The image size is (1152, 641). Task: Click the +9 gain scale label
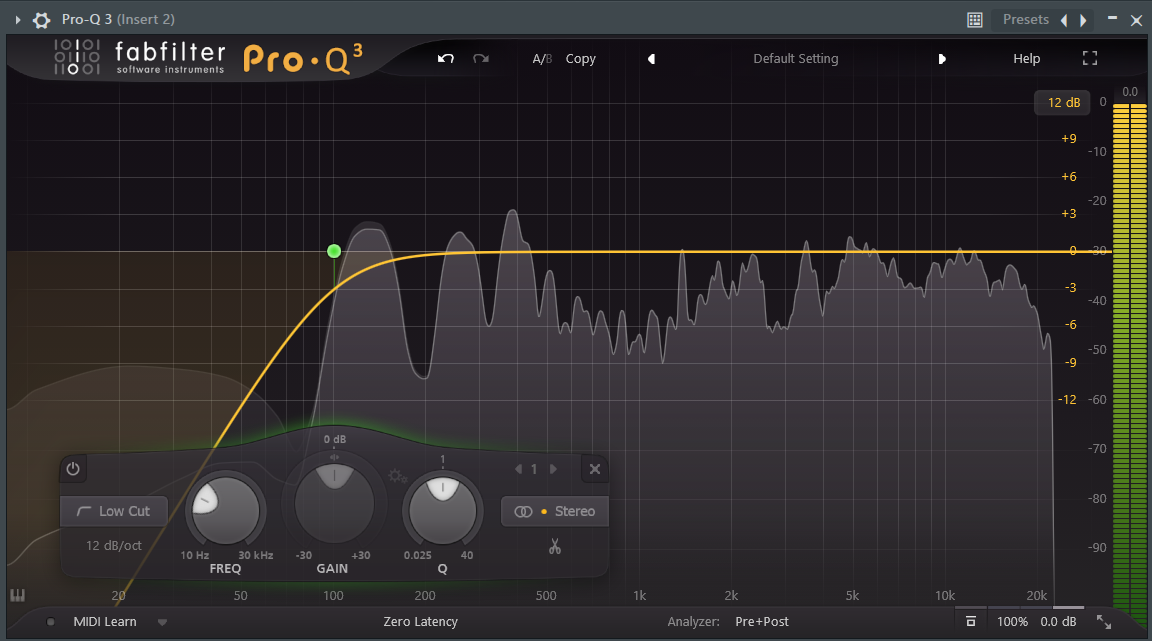coord(1069,138)
